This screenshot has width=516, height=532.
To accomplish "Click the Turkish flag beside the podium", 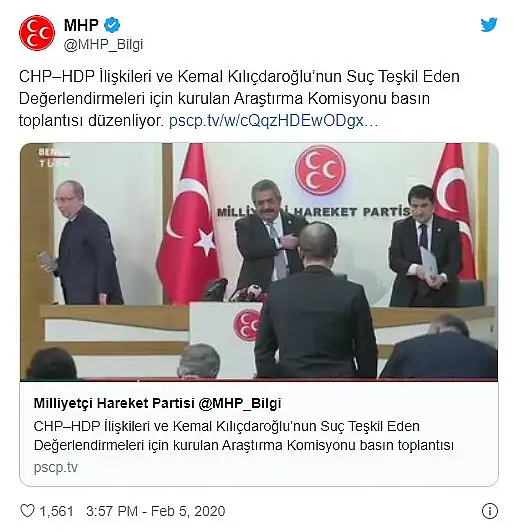I will tap(187, 224).
